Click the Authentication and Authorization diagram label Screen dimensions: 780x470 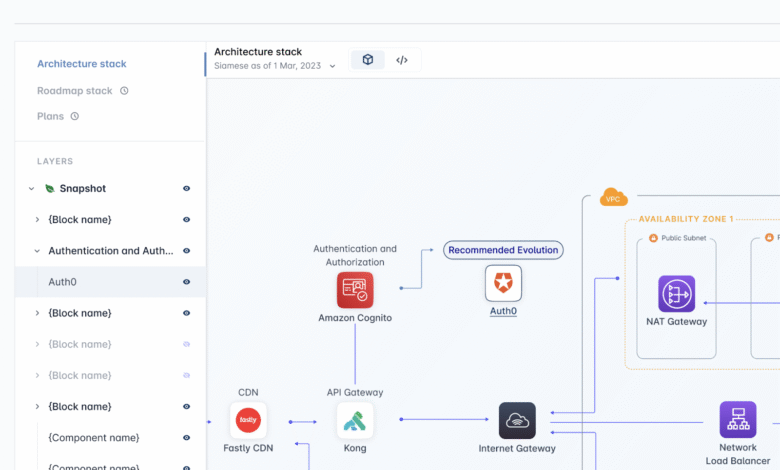(x=355, y=255)
